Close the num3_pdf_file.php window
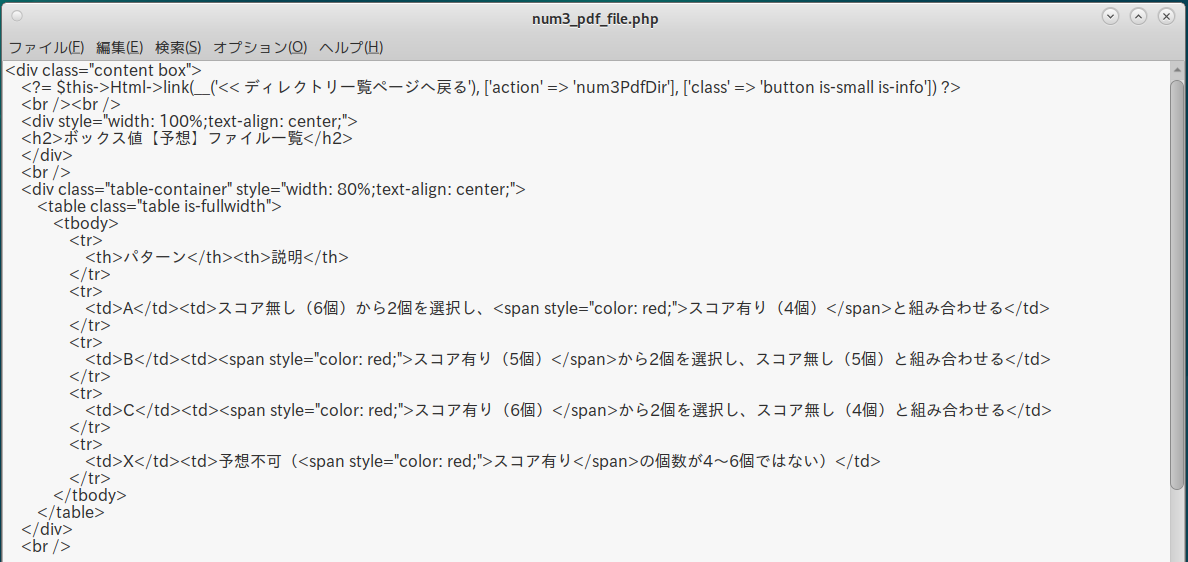Viewport: 1188px width, 562px height. [x=1166, y=16]
